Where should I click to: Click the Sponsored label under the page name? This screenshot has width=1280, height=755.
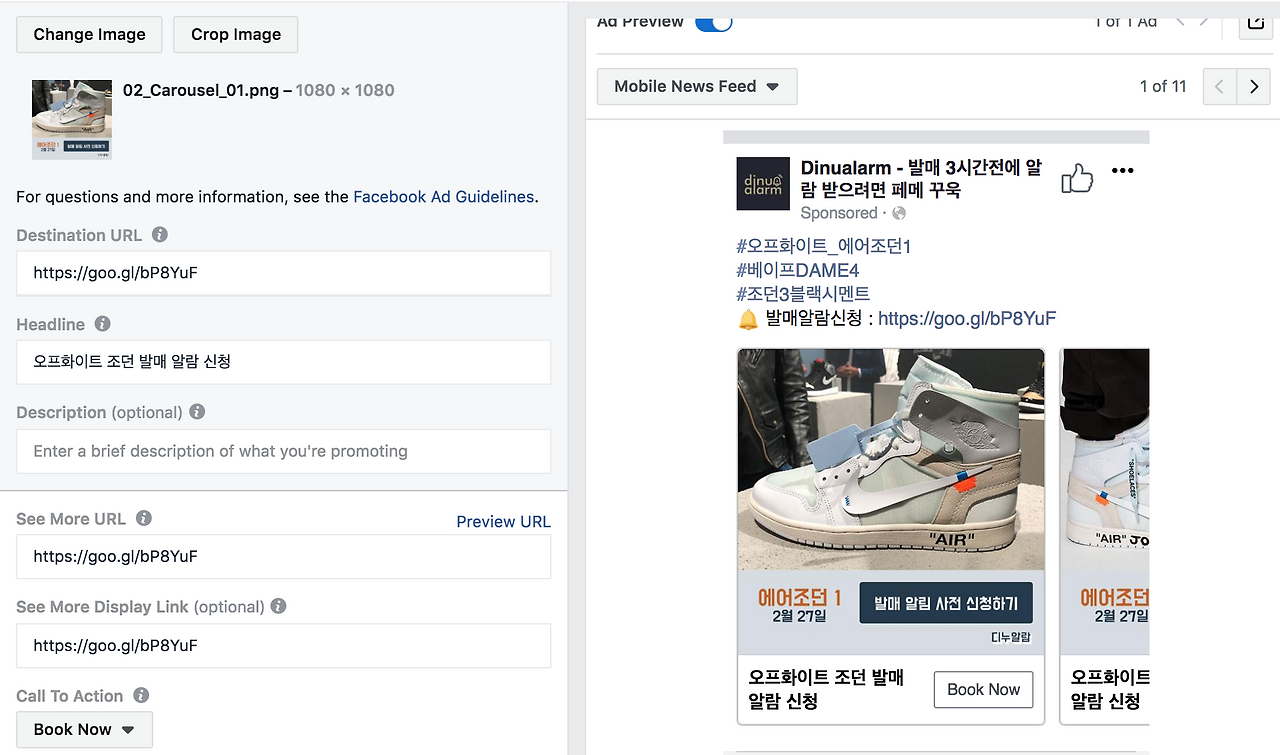tap(839, 213)
